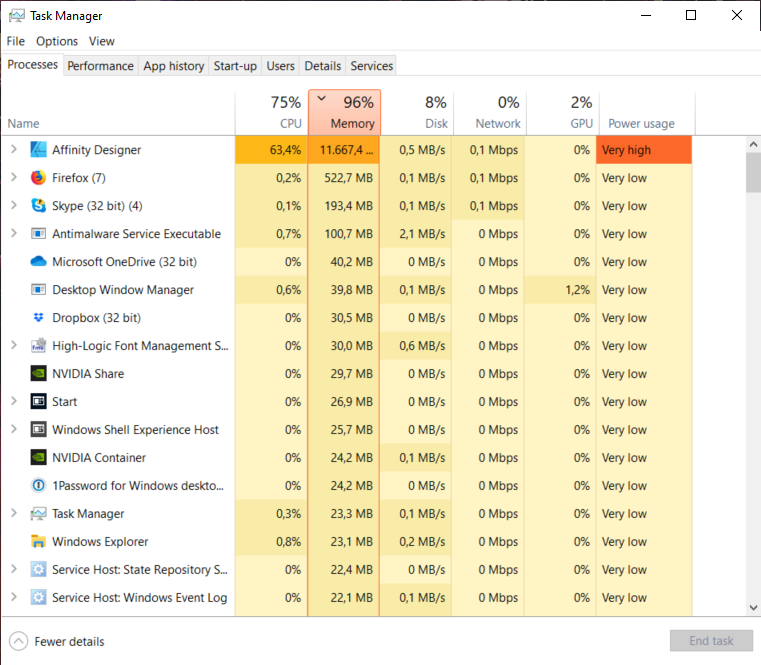Expand the Start process row
761x665 pixels.
[x=14, y=401]
